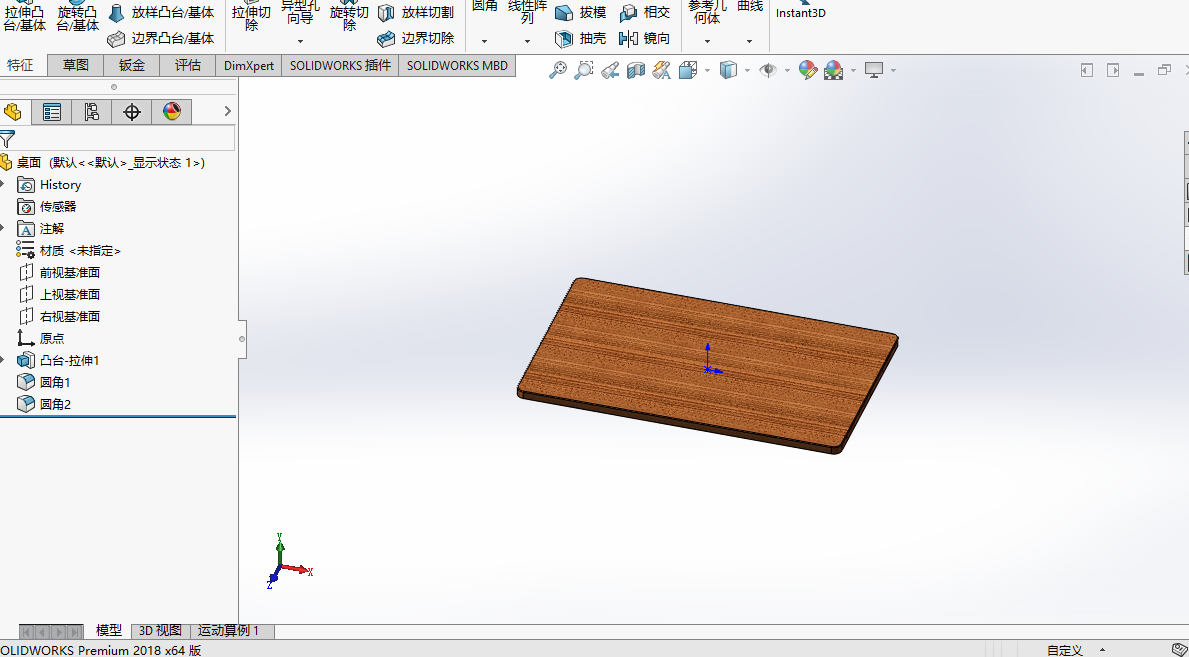1189x657 pixels.
Task: Click the 边界切除 button
Action: tap(416, 39)
